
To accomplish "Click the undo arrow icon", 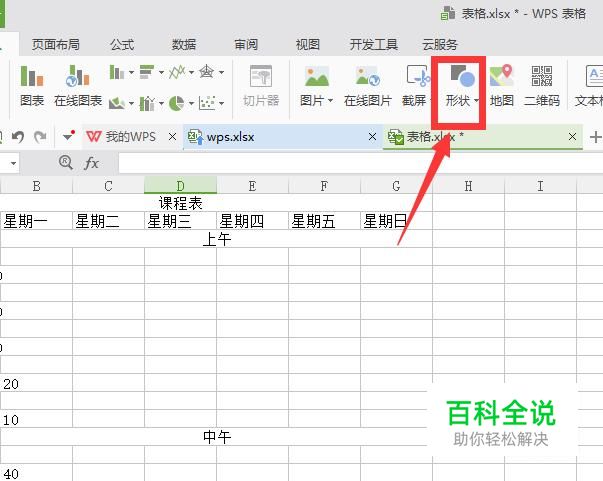I will click(x=18, y=136).
